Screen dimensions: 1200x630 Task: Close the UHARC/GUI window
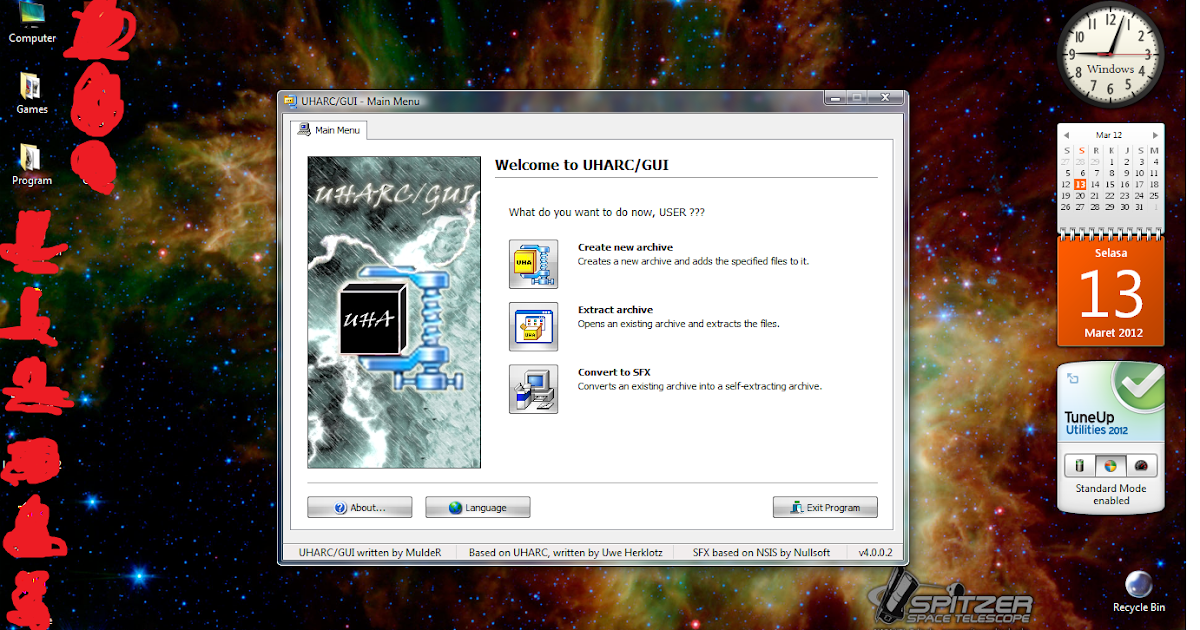[x=885, y=98]
